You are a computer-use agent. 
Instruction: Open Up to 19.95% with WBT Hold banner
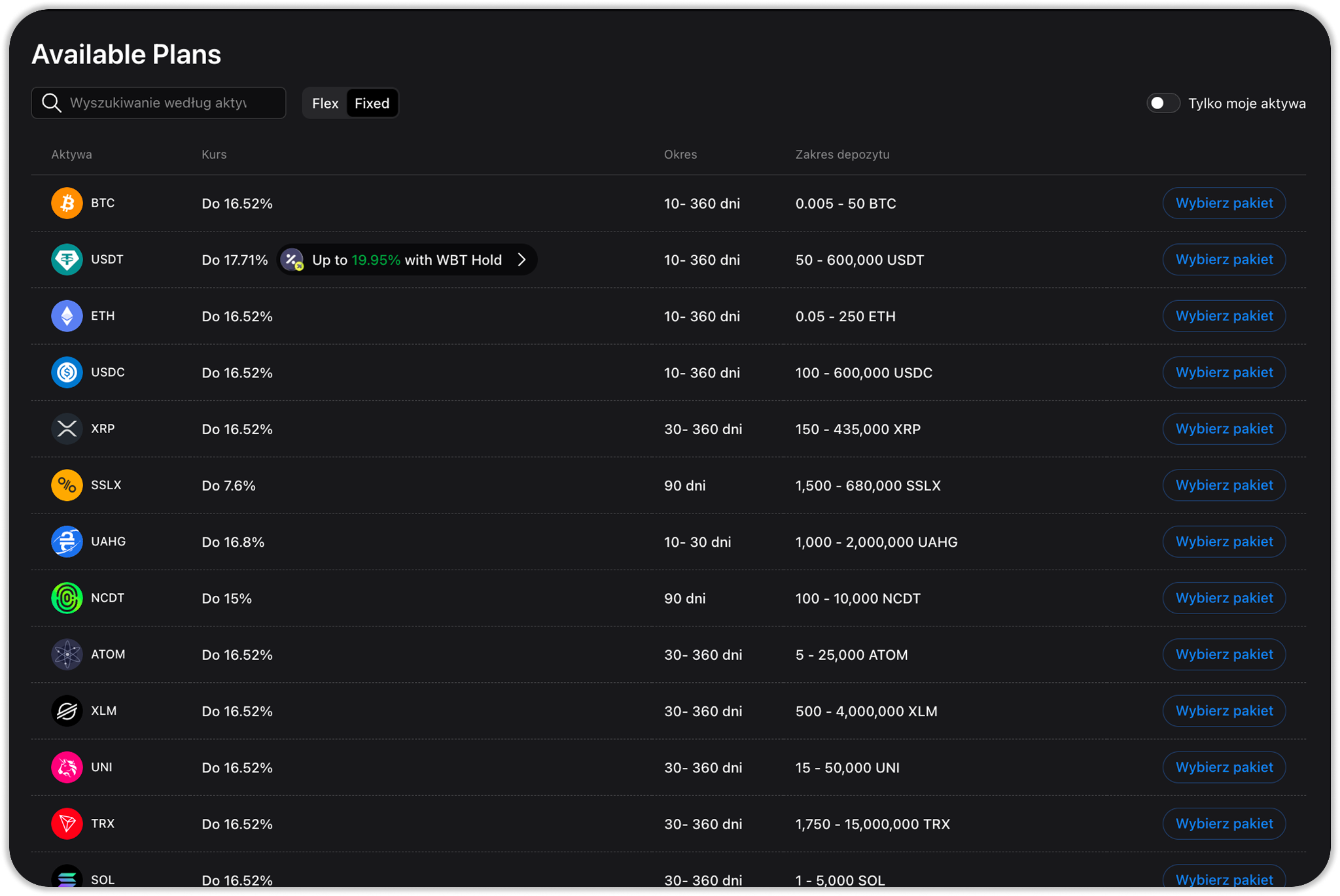point(407,260)
